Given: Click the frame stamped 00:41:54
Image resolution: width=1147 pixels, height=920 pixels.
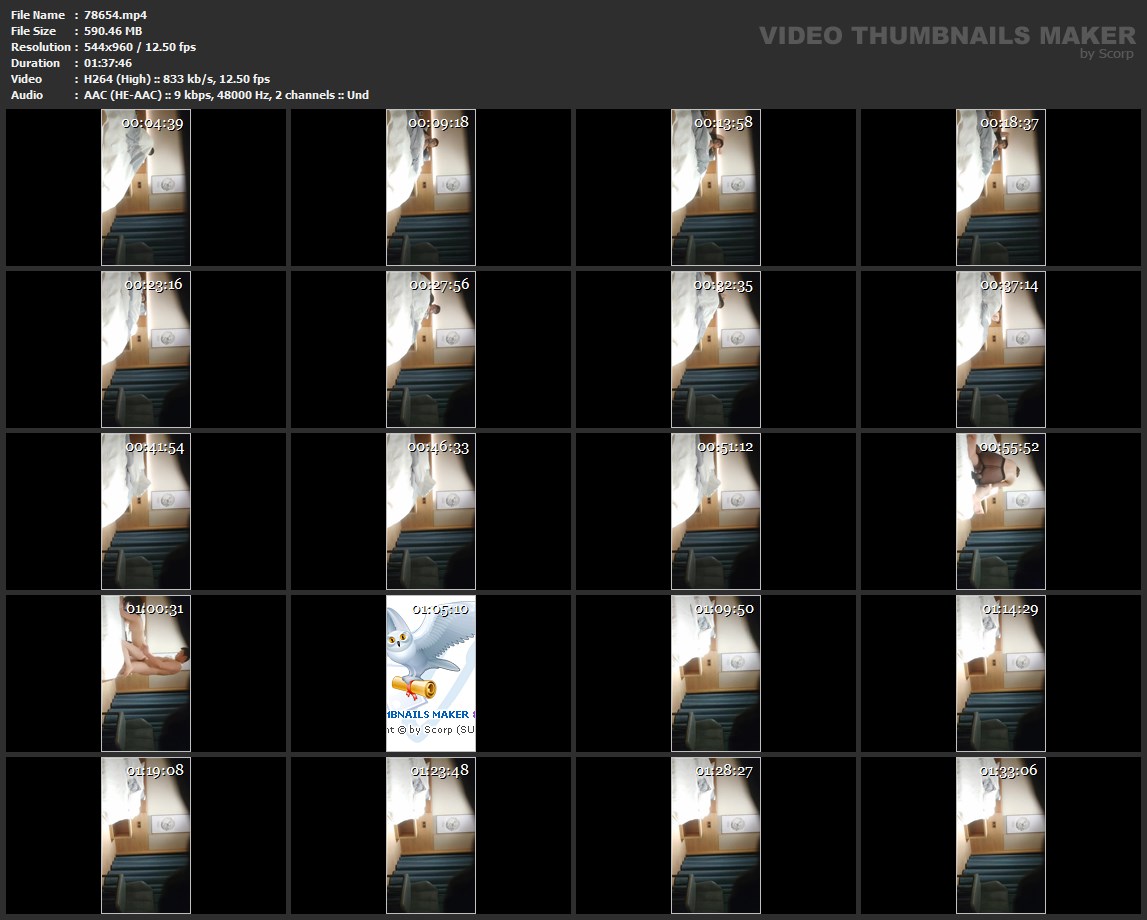Looking at the screenshot, I should point(146,511).
